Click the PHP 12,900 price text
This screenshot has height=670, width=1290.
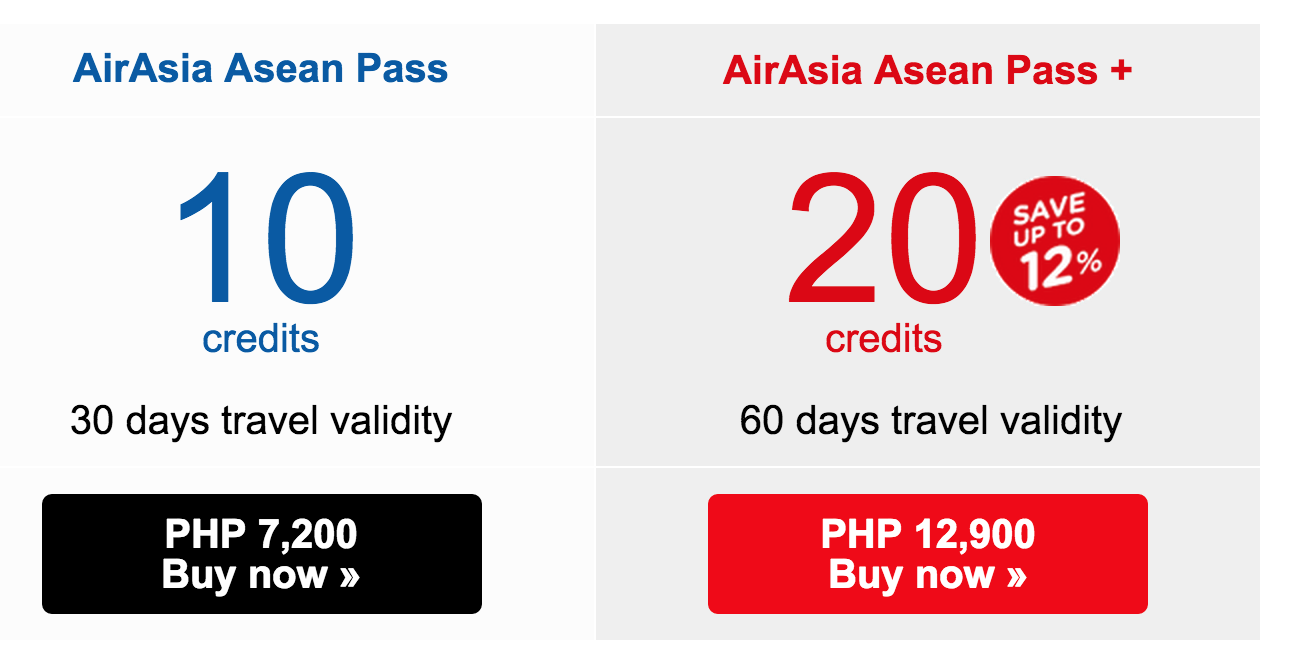(928, 535)
